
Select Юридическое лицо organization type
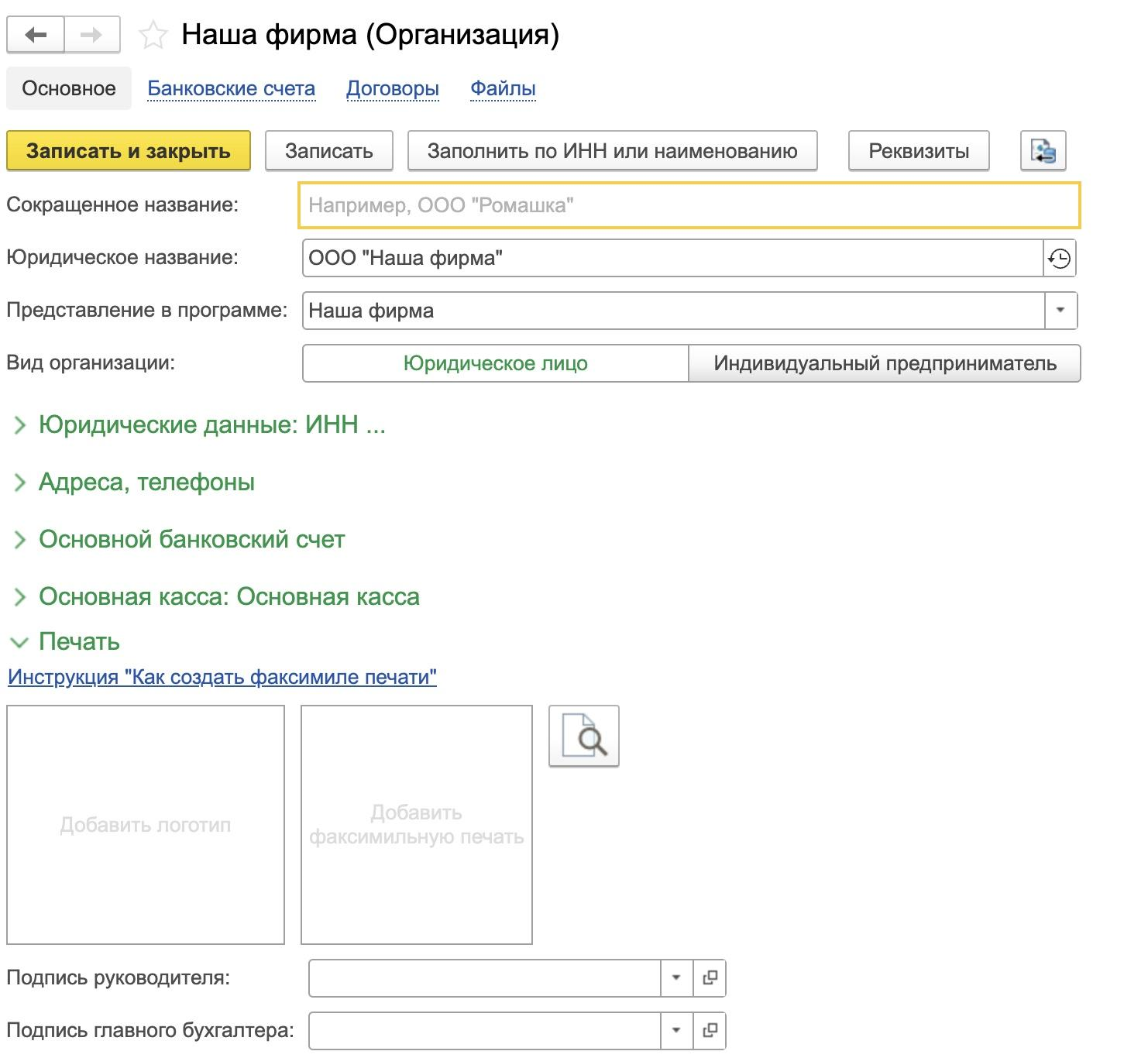point(495,363)
